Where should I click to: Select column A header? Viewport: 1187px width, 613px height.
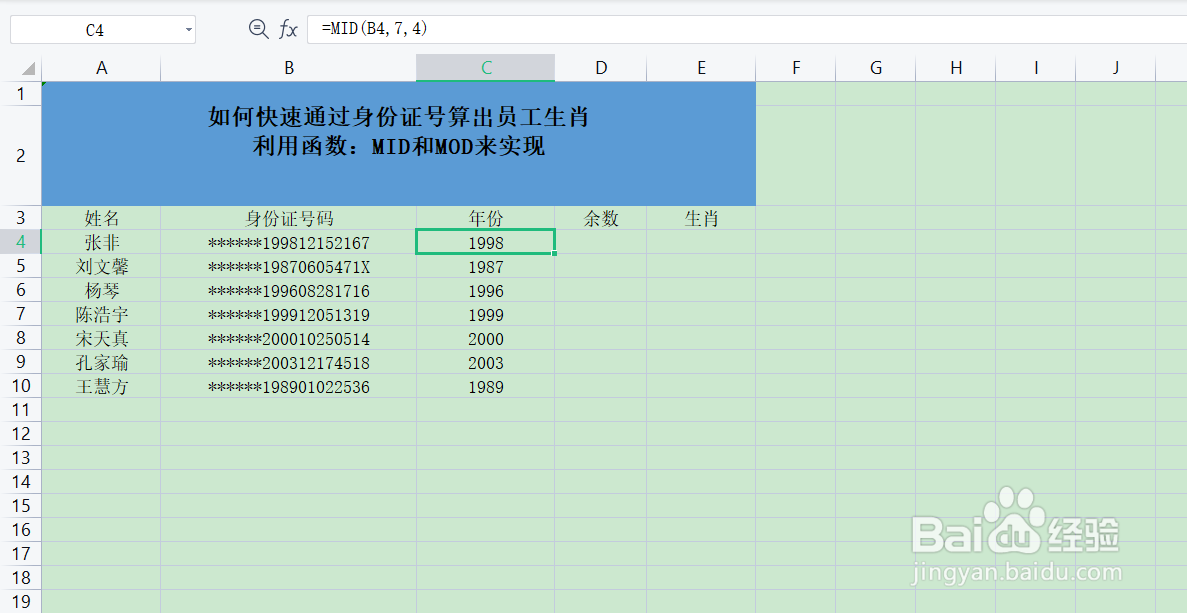(101, 68)
